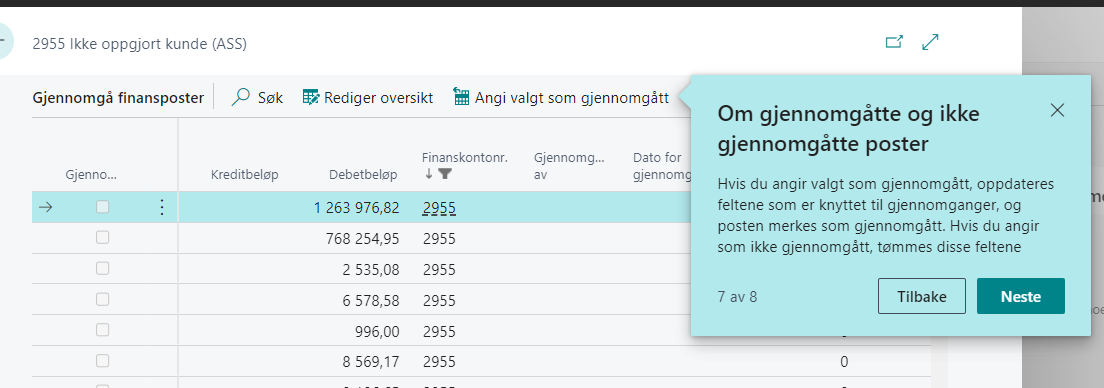Sort by Kreditbeløp column header

coord(244,175)
